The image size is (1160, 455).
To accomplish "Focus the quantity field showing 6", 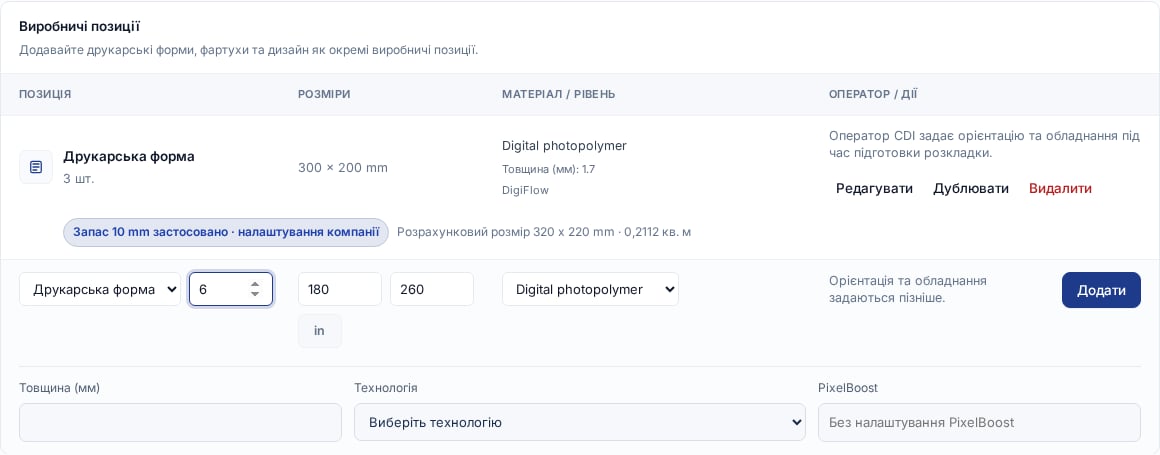I will (x=231, y=289).
